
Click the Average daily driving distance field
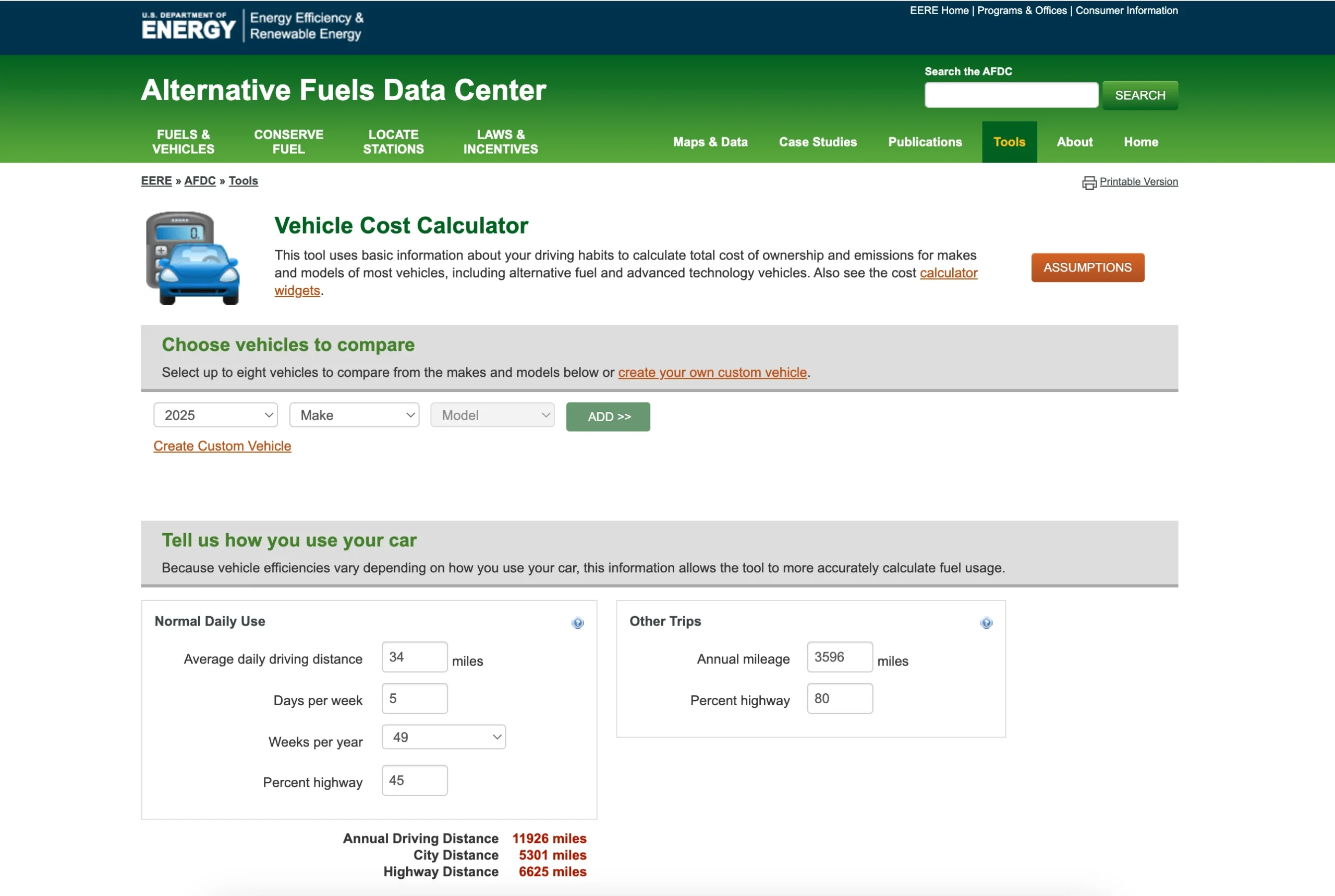(414, 657)
